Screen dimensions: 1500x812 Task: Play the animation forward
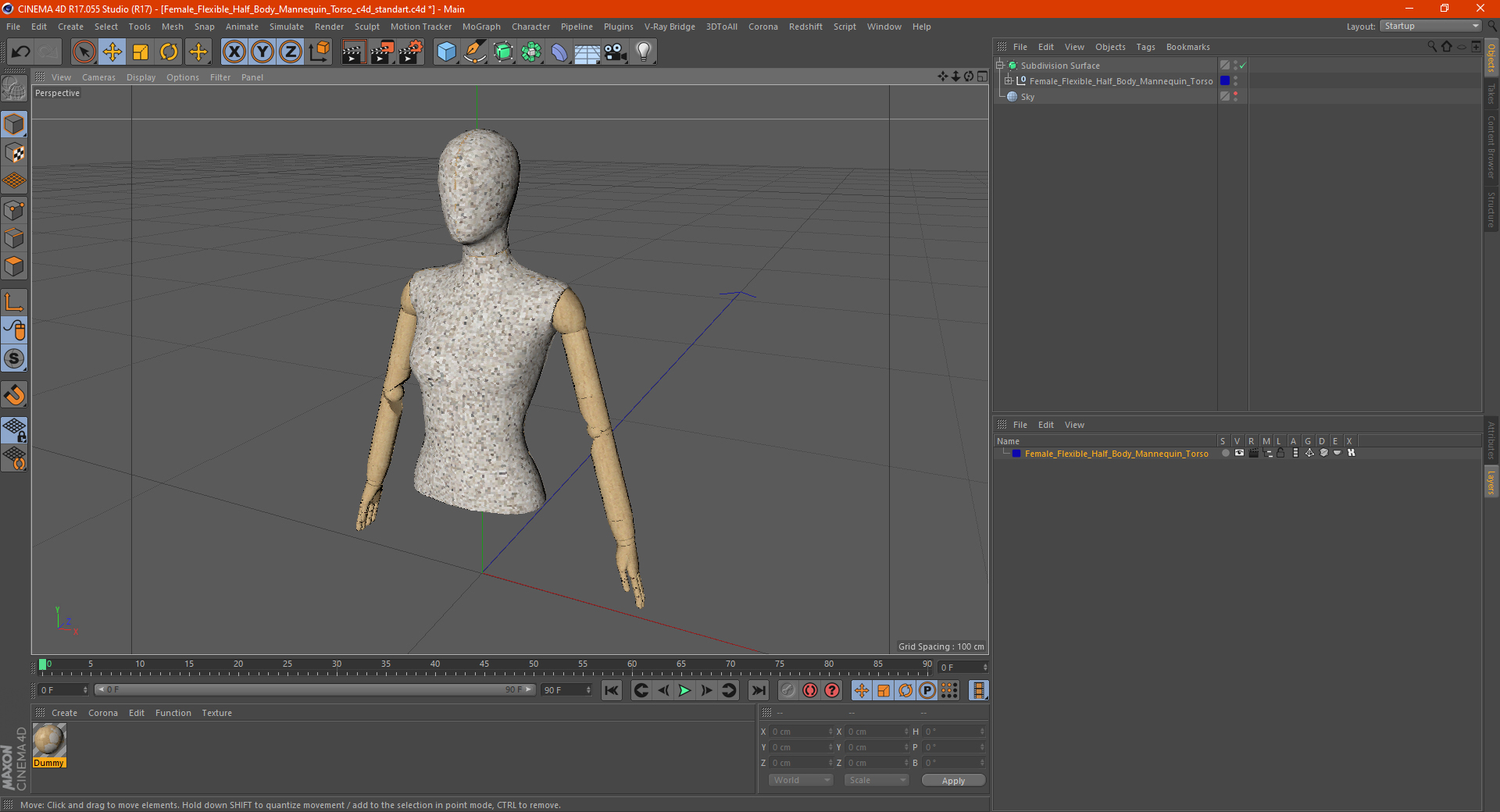(x=684, y=690)
